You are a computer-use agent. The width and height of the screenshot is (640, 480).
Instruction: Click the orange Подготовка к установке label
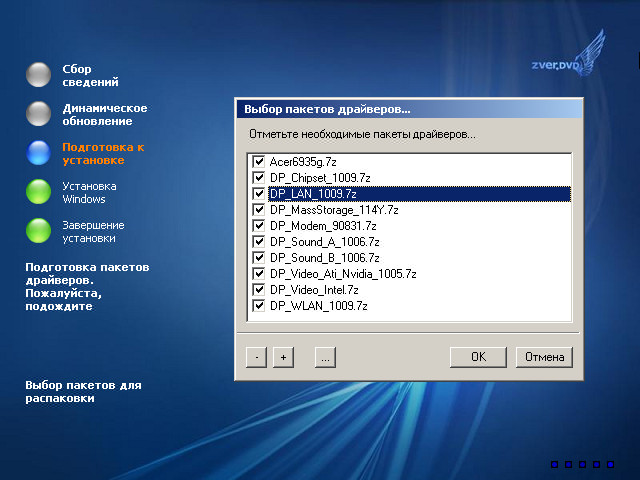tap(103, 154)
